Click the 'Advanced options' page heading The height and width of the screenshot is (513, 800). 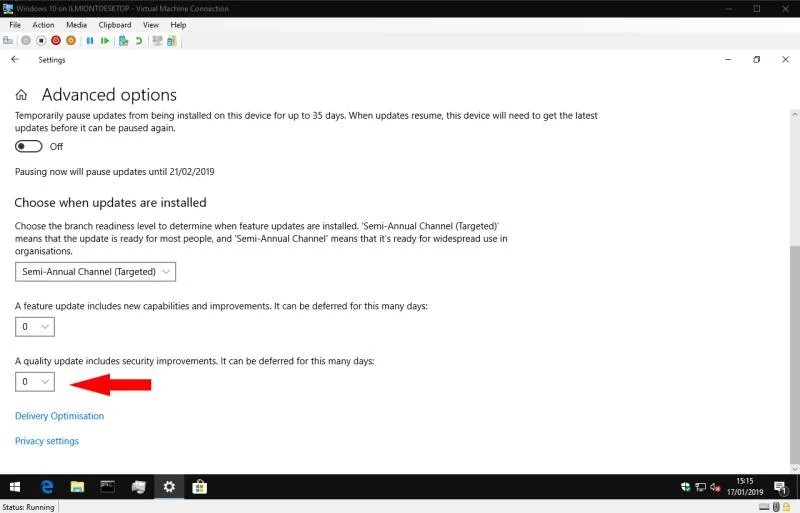[x=109, y=95]
